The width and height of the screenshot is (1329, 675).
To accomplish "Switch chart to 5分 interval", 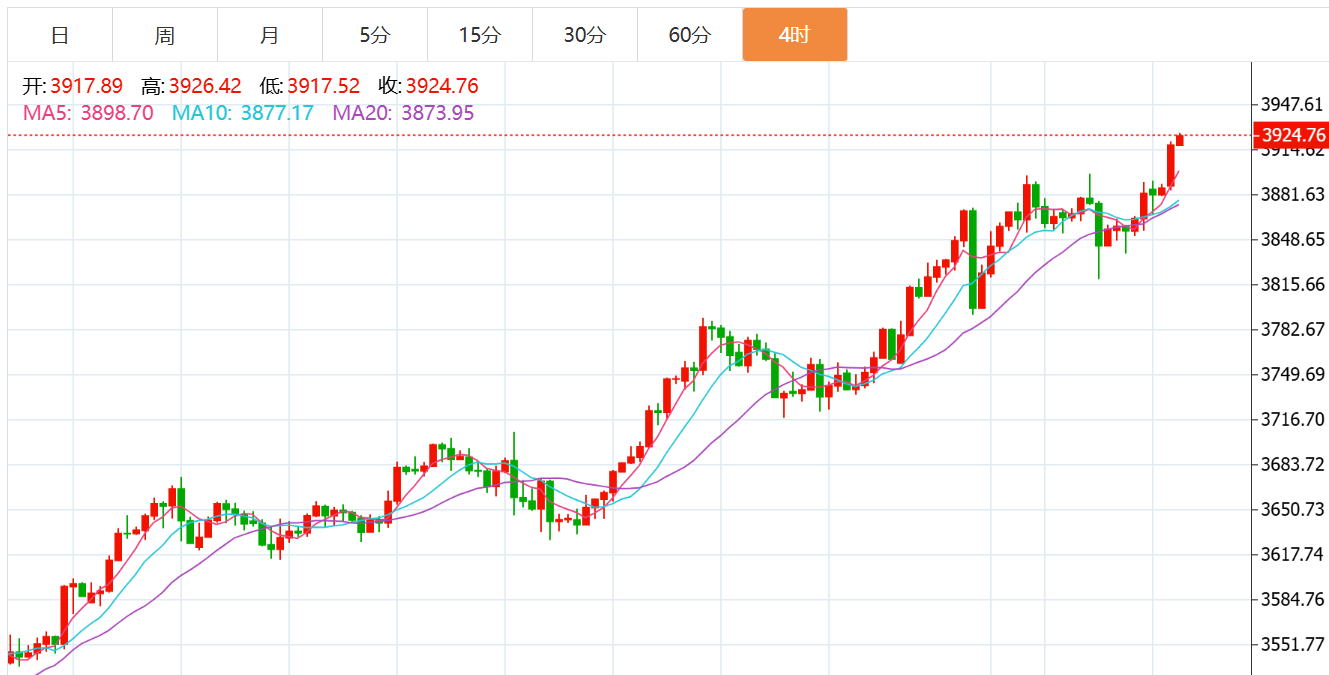I will point(375,35).
